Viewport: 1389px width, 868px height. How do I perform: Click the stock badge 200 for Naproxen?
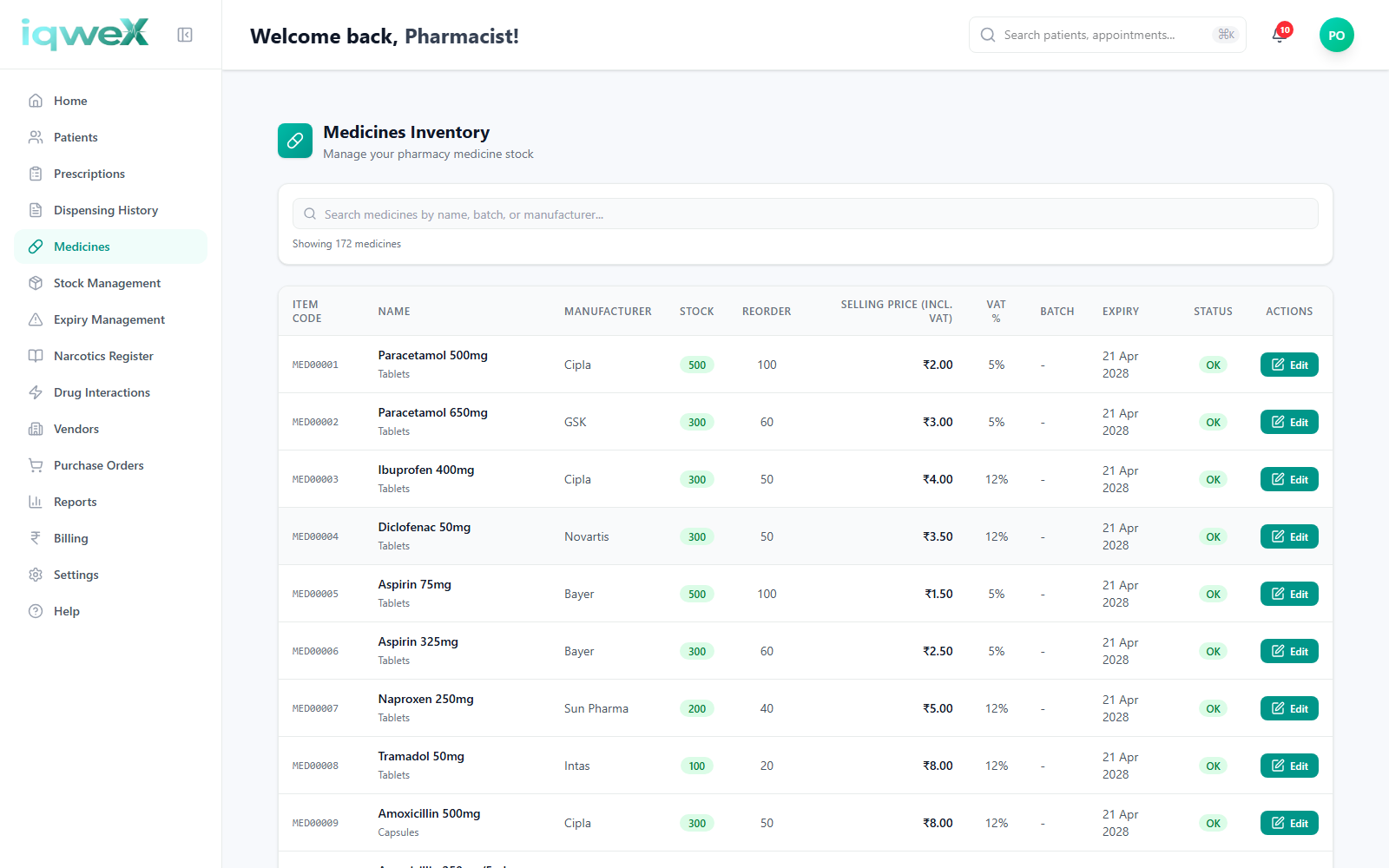point(696,708)
